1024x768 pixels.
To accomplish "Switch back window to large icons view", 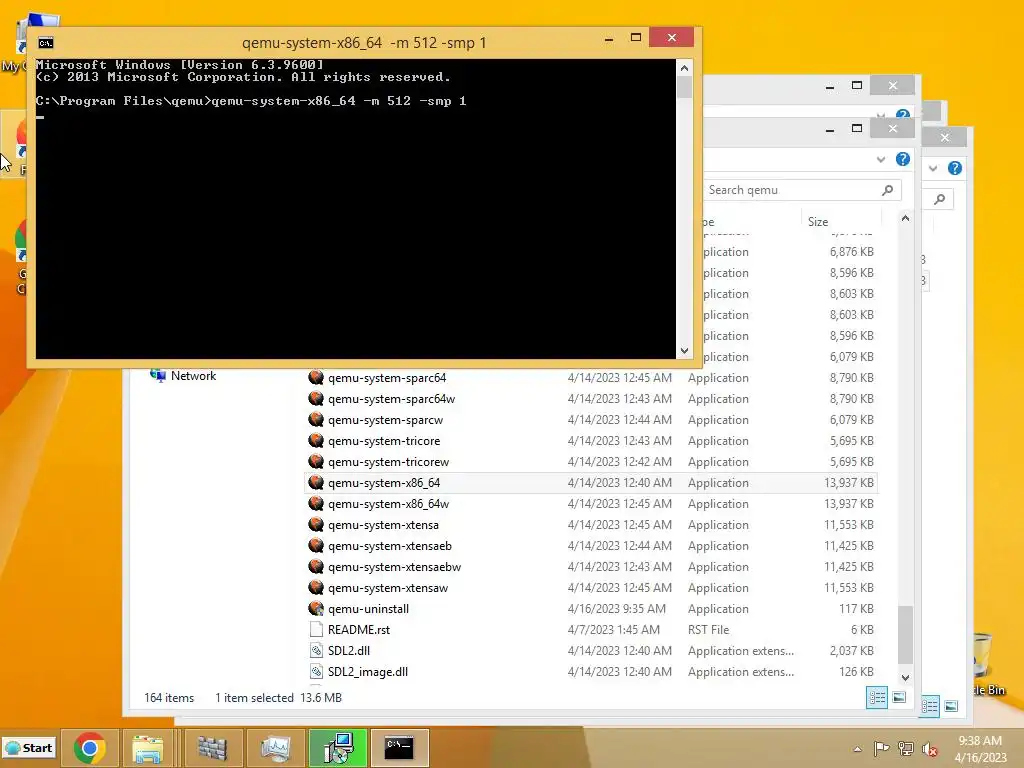I will [952, 706].
